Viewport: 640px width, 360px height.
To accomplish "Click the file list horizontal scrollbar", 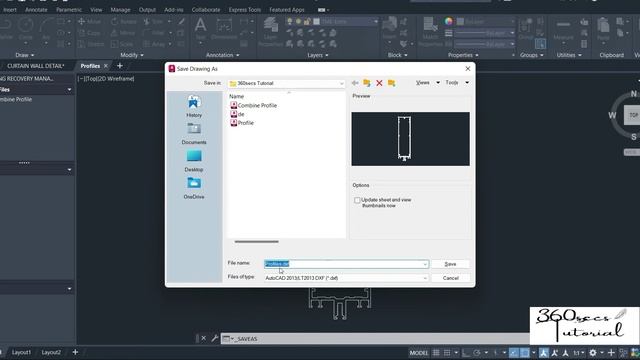I will [256, 242].
